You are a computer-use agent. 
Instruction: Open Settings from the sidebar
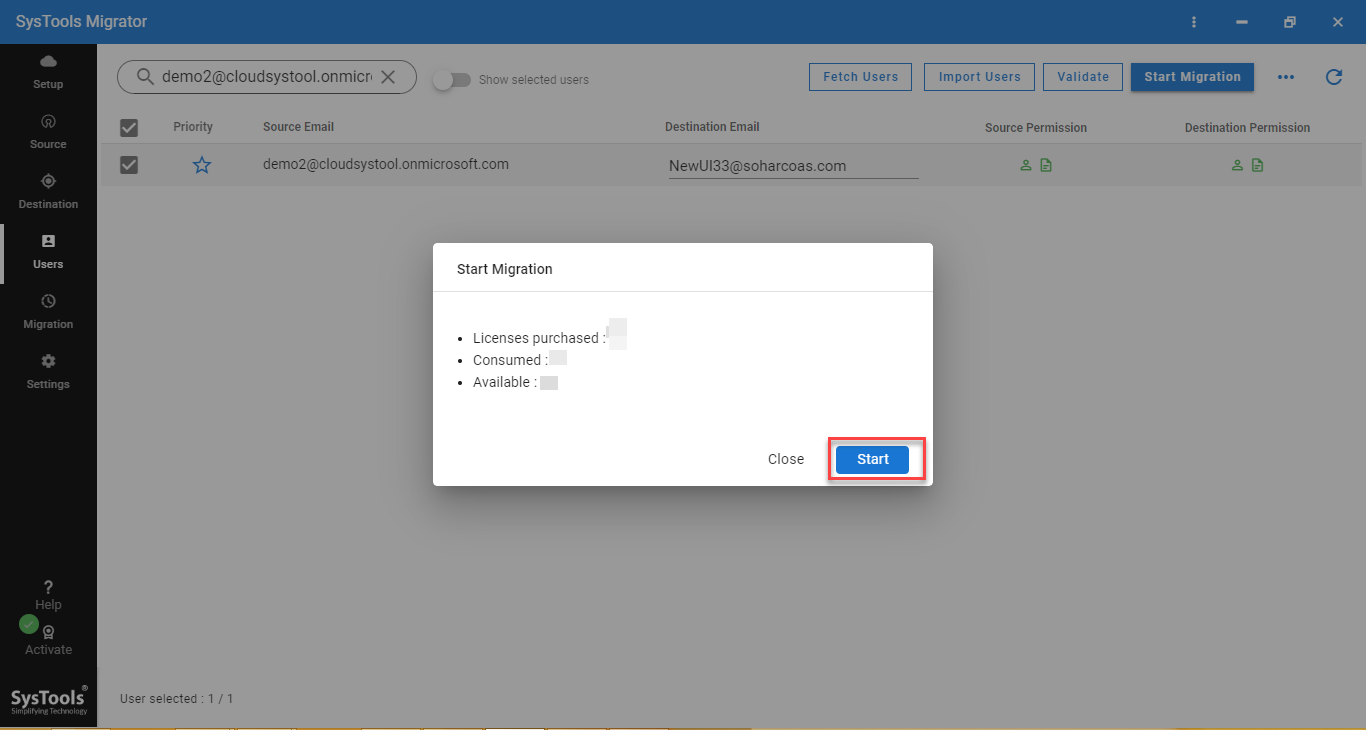pyautogui.click(x=48, y=372)
